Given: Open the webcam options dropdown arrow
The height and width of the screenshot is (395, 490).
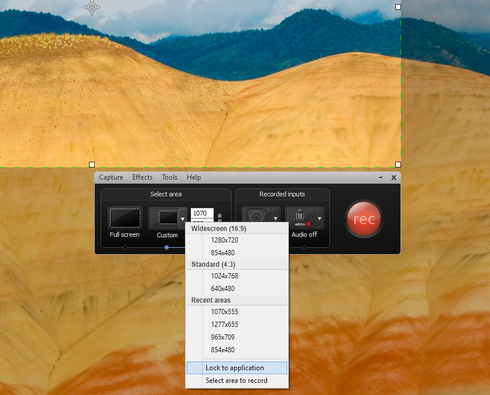Looking at the screenshot, I should coord(276,218).
